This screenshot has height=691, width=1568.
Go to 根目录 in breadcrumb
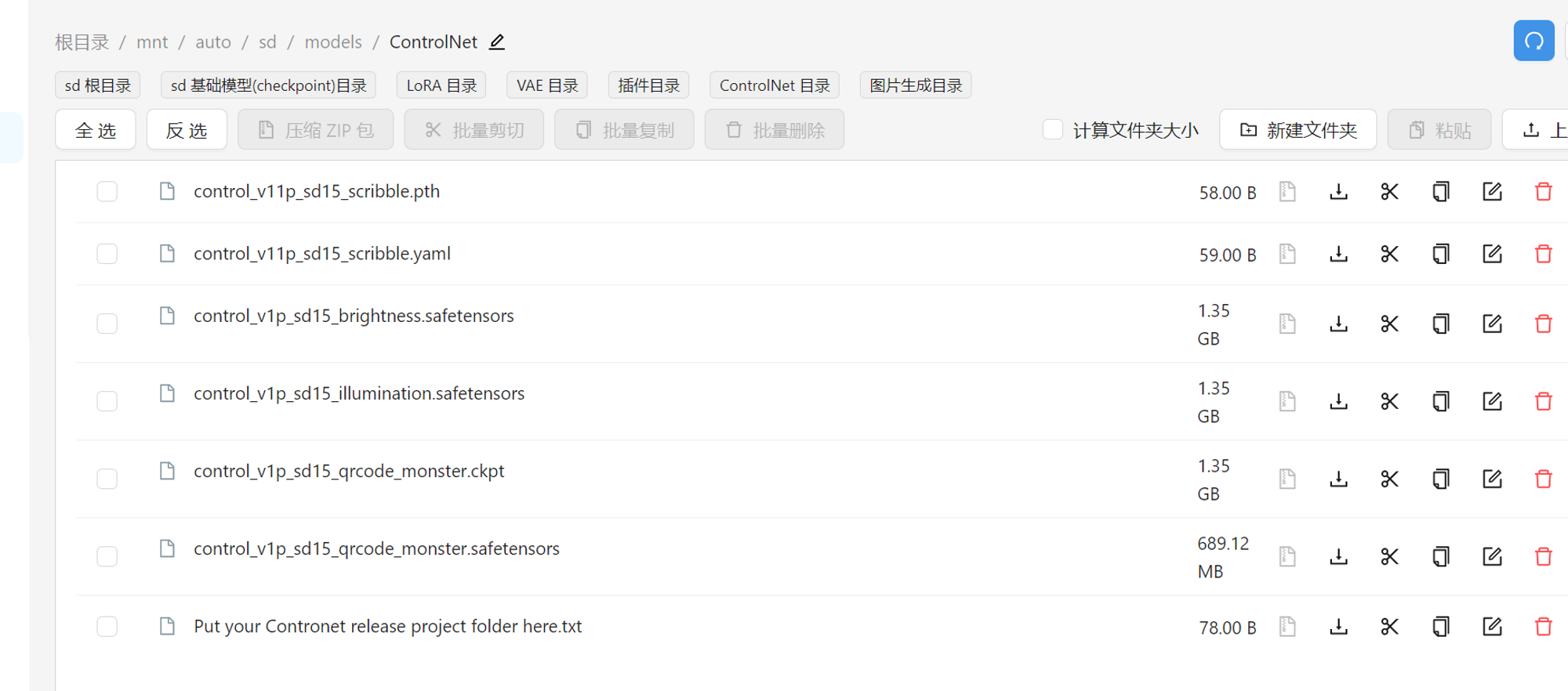point(82,42)
